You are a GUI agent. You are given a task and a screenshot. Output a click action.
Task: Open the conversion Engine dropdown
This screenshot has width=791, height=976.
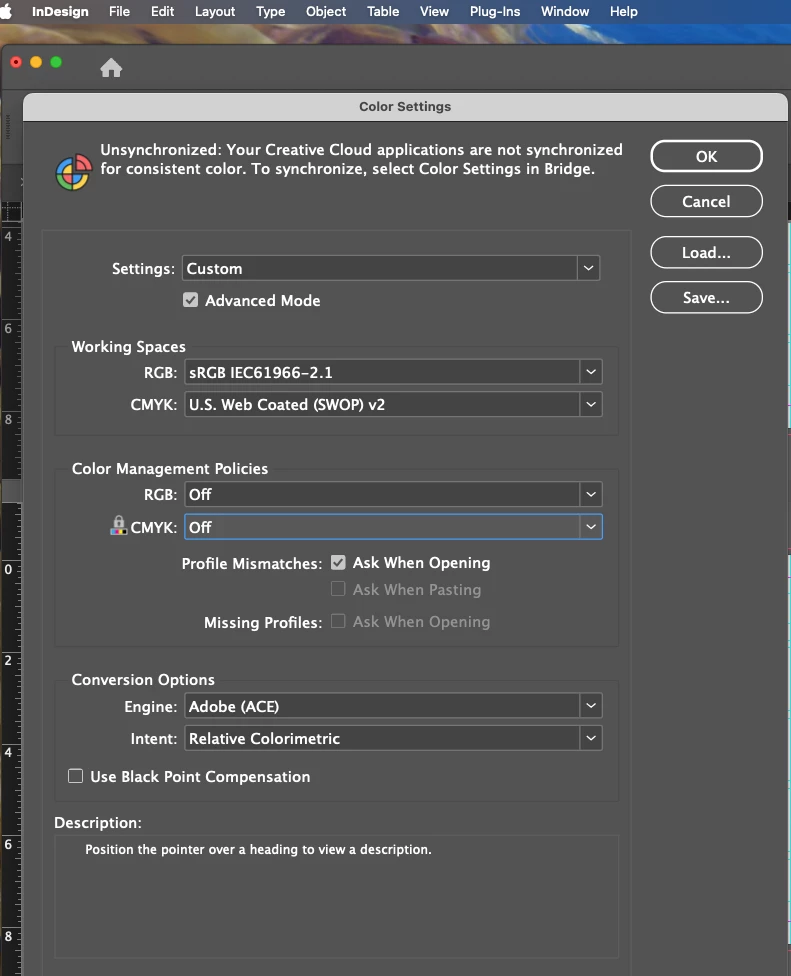(x=393, y=706)
